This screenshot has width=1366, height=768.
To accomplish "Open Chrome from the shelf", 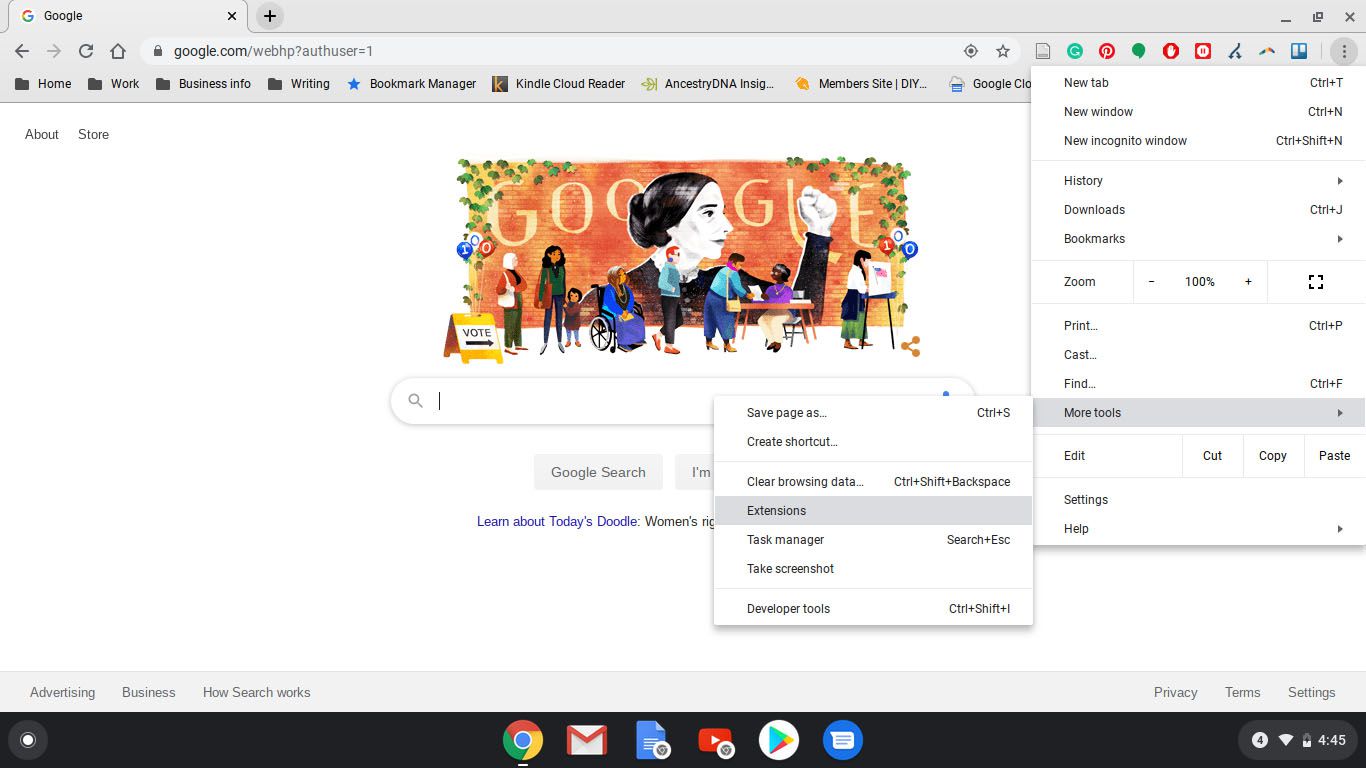I will tap(523, 740).
